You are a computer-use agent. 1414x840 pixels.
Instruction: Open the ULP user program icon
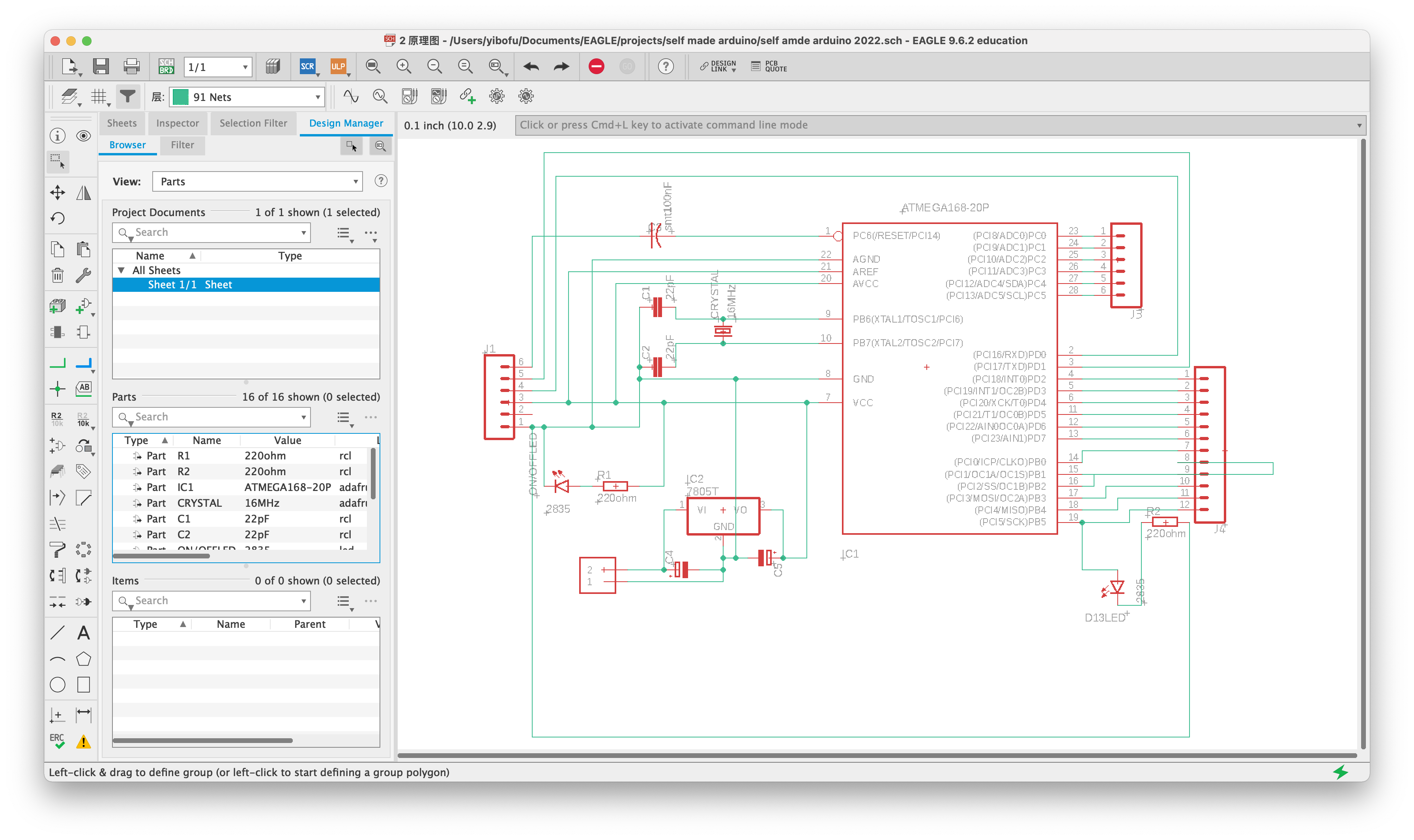coord(337,67)
